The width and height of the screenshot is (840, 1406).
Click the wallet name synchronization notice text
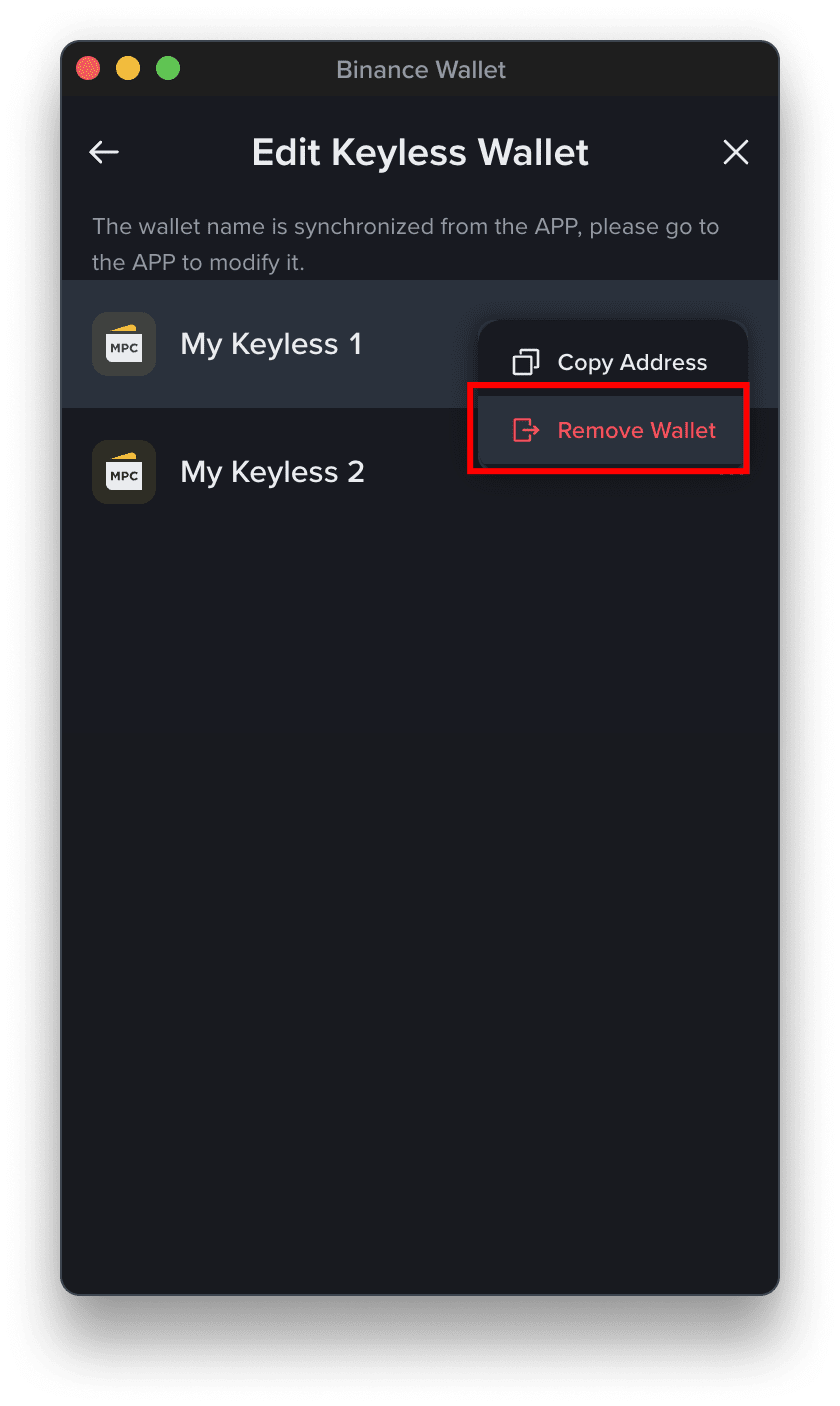click(406, 245)
